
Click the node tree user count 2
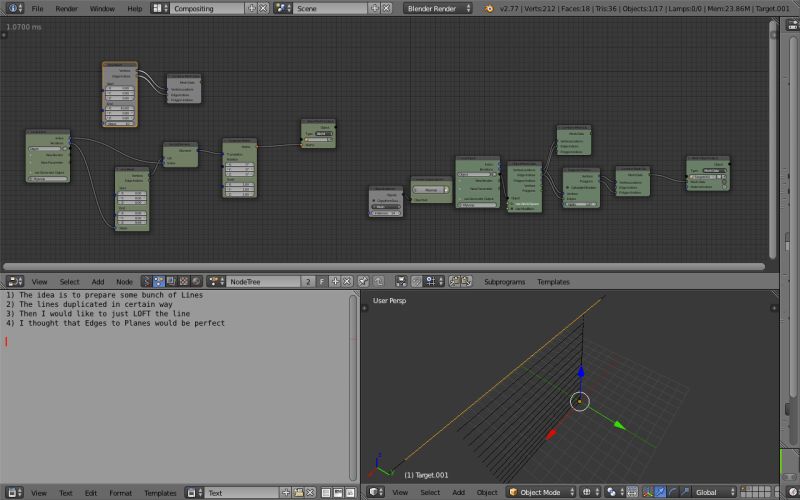click(x=308, y=281)
